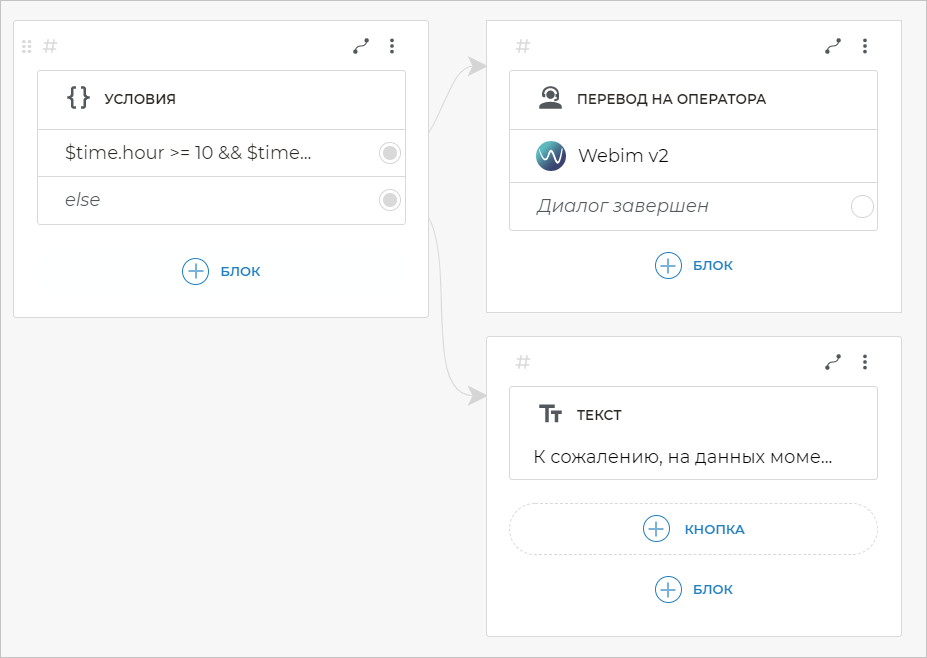Click the connection route icon on the Текст card
Image resolution: width=927 pixels, height=658 pixels.
point(833,362)
